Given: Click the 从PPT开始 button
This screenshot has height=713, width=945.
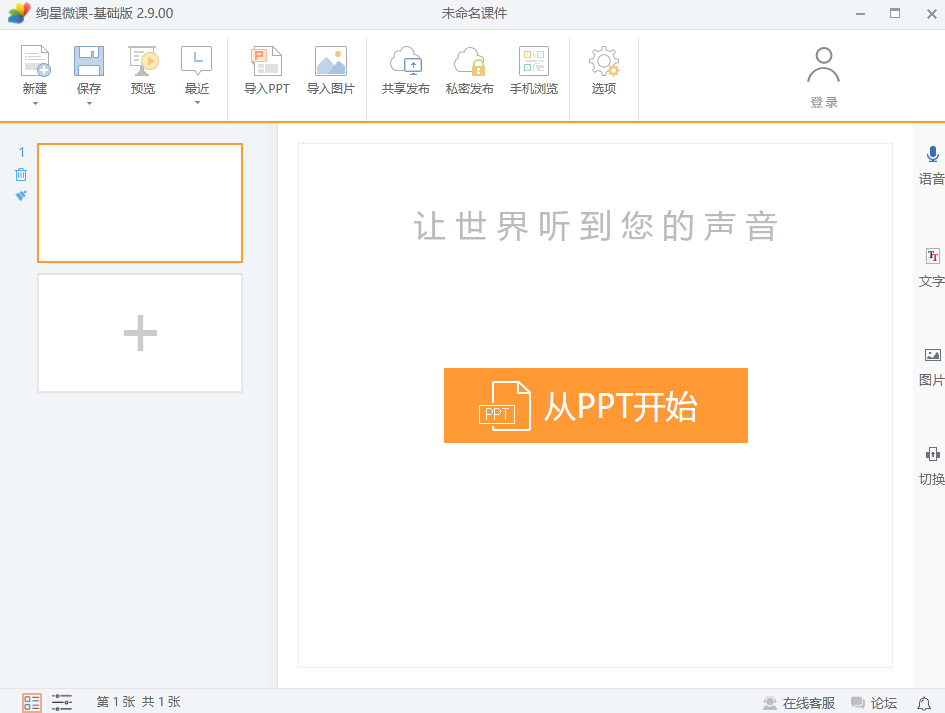Looking at the screenshot, I should coord(595,405).
